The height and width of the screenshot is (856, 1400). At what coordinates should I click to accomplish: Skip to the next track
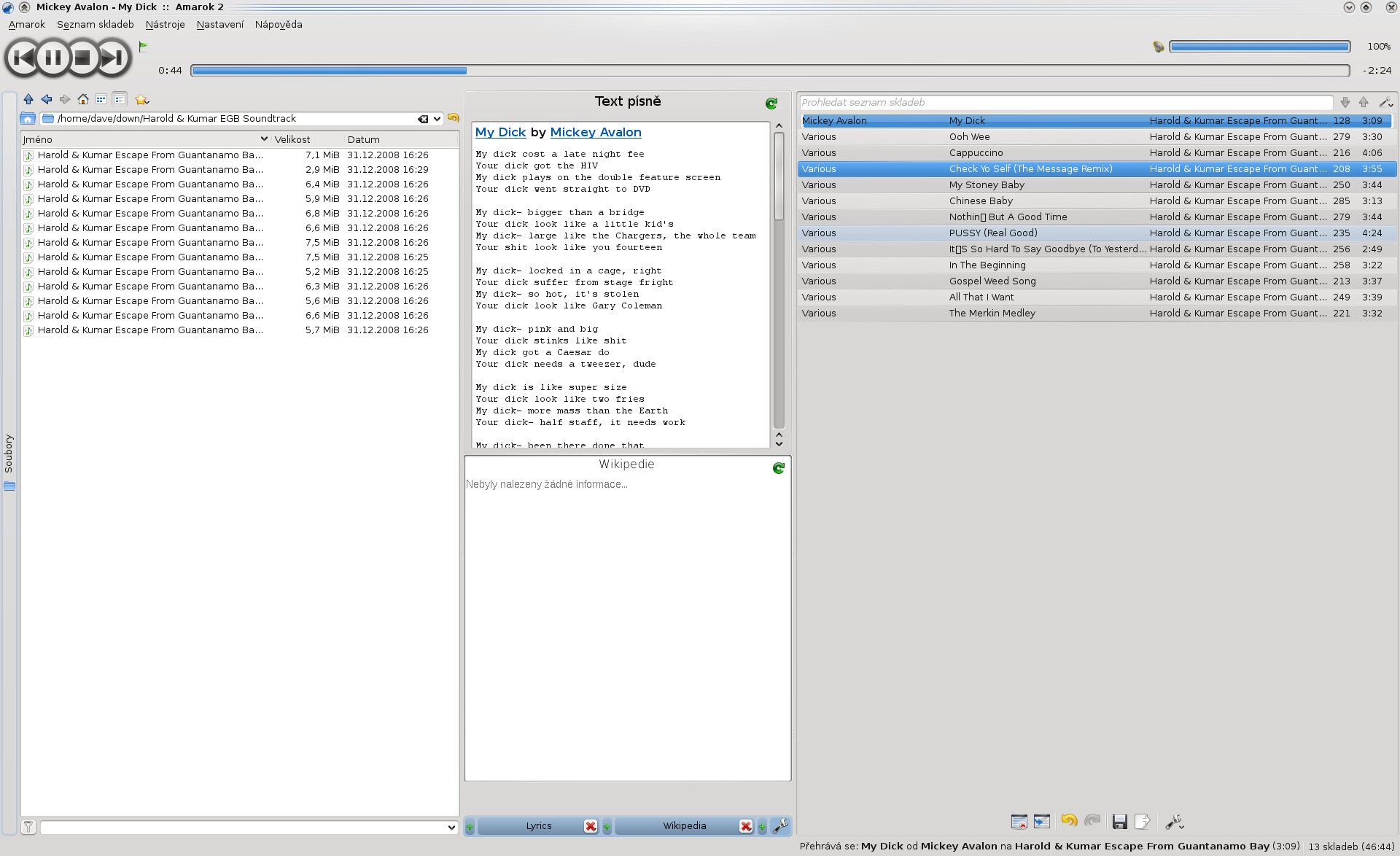click(x=113, y=58)
